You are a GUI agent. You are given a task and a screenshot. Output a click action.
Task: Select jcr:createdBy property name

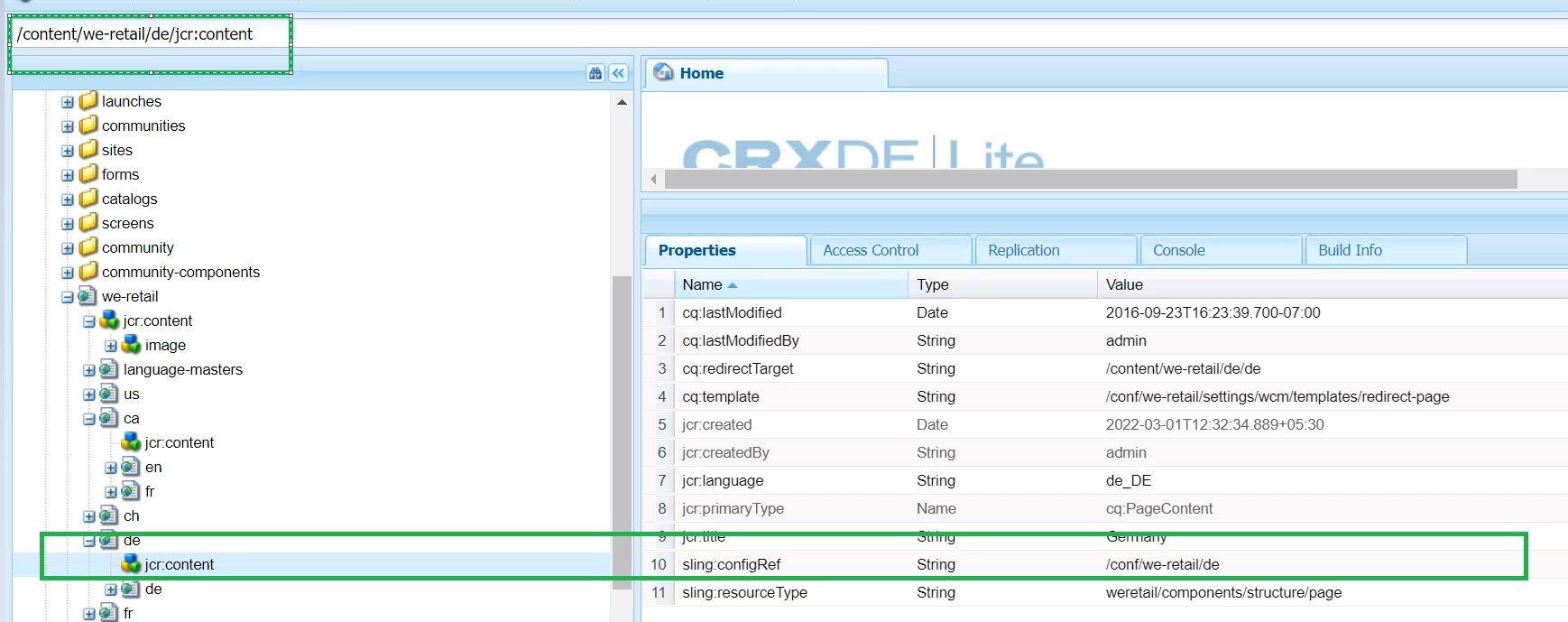coord(725,452)
